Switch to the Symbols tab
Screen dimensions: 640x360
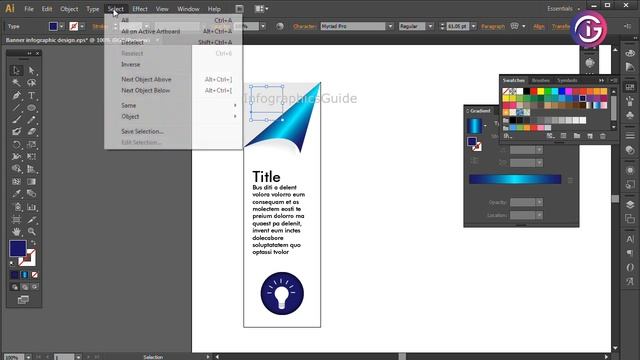(x=567, y=80)
